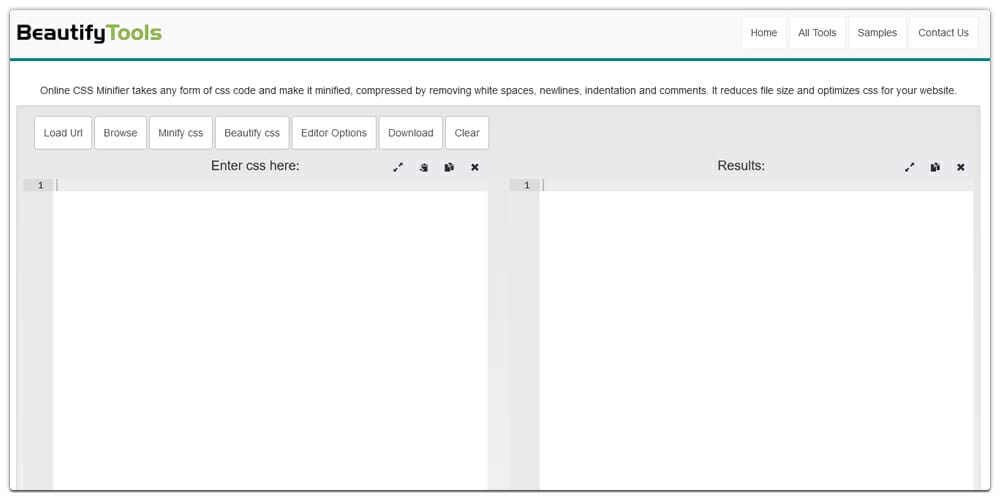Clear the Results panel with the X icon
This screenshot has width=1000, height=500.
click(x=961, y=167)
